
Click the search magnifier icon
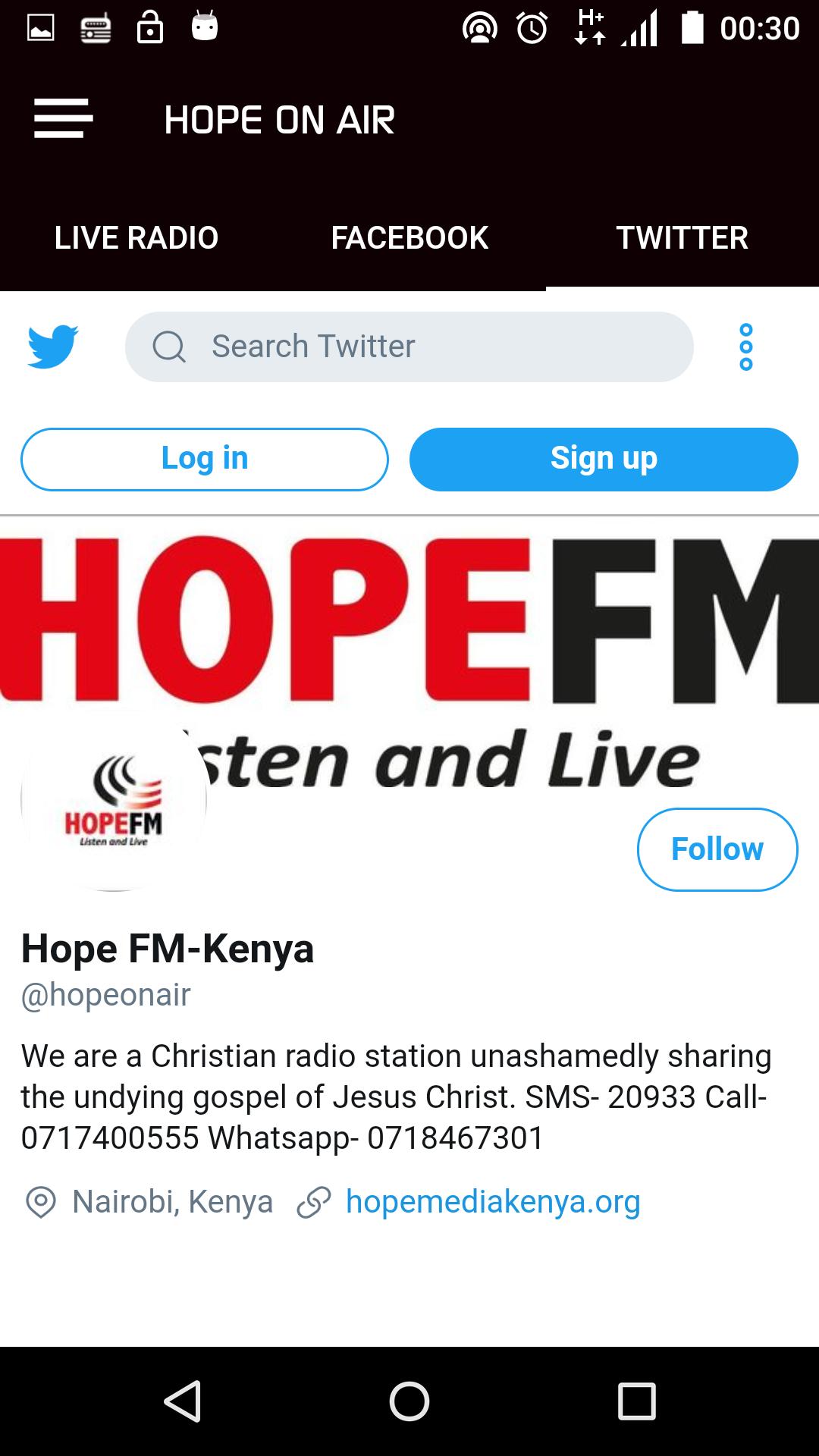[x=168, y=347]
